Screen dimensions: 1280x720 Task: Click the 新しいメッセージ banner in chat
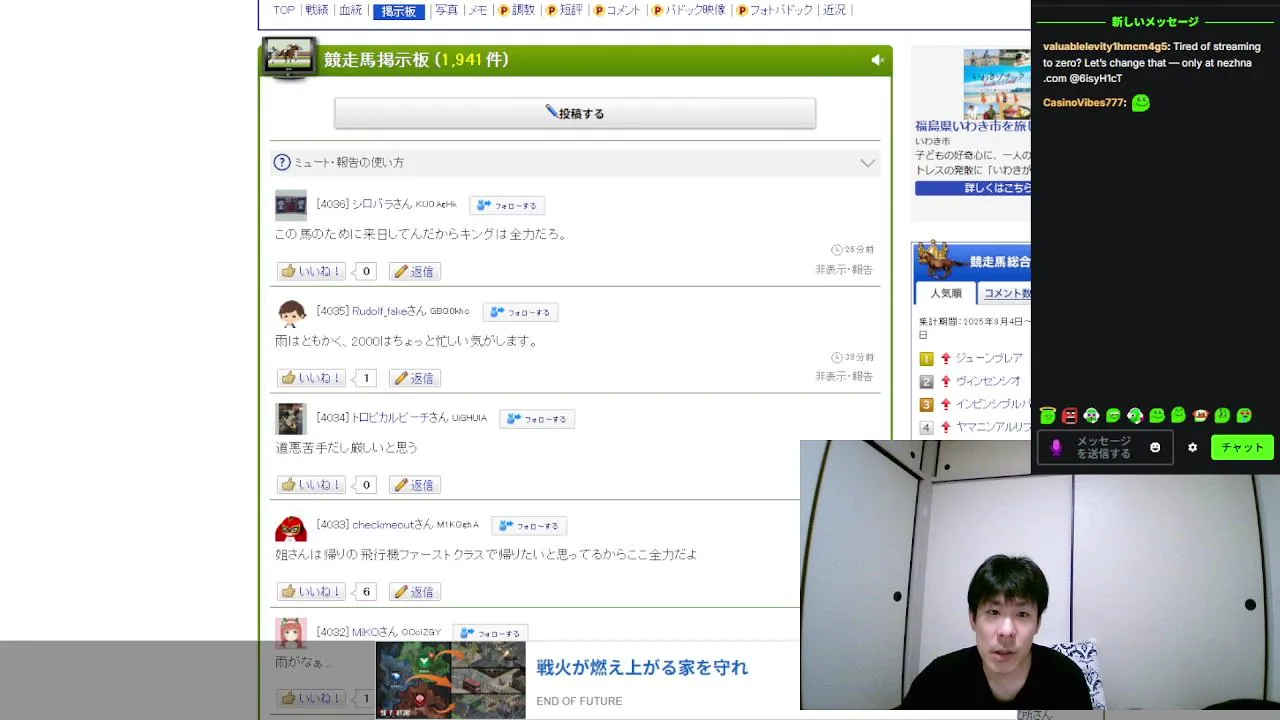click(1155, 22)
